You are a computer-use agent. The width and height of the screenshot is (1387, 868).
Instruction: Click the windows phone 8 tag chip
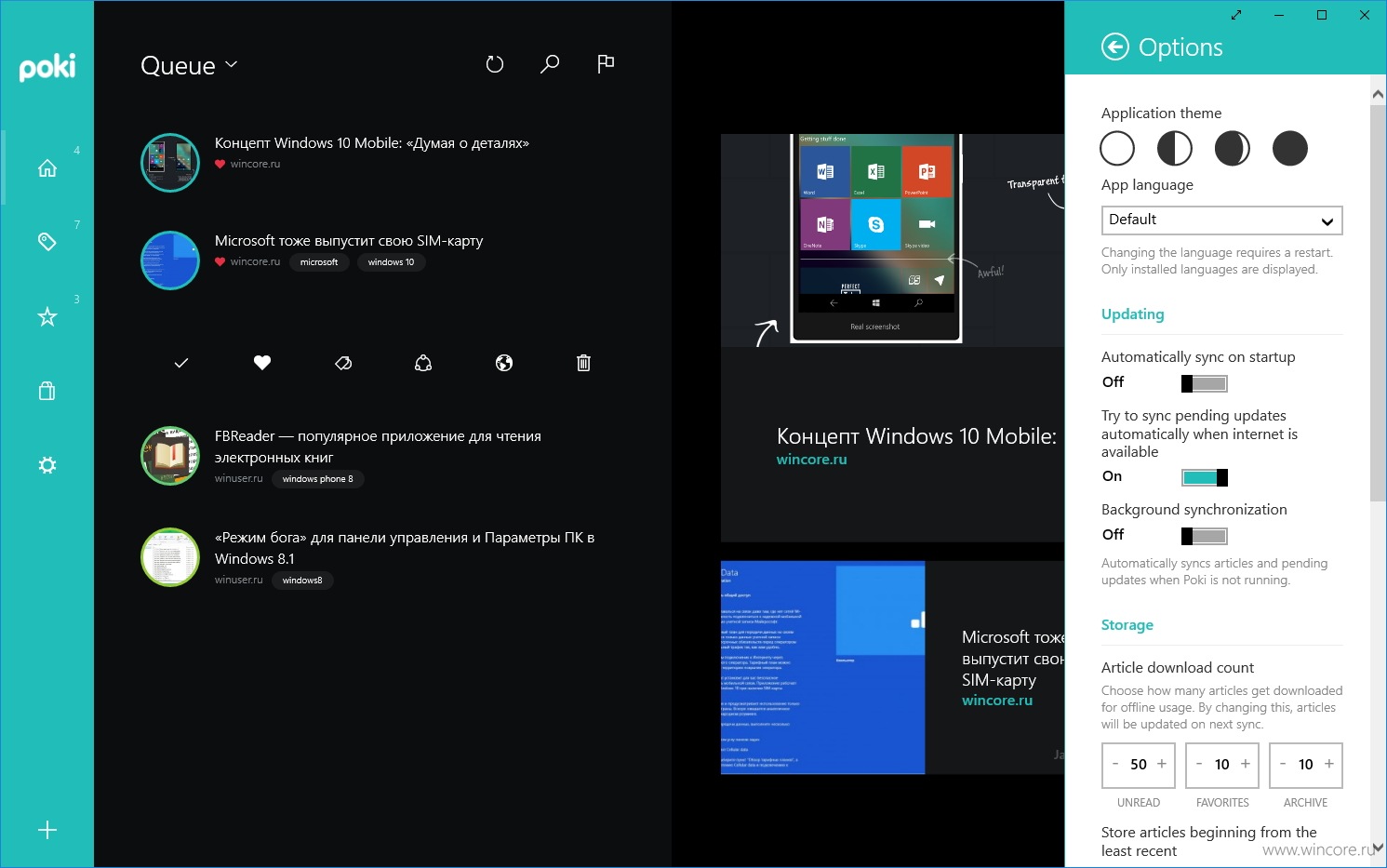pyautogui.click(x=317, y=479)
